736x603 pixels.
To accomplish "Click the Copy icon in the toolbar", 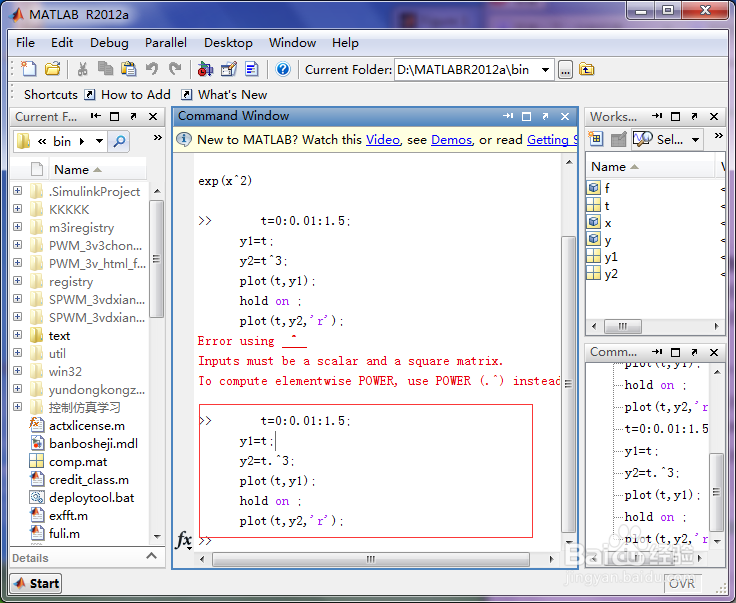I will 105,69.
